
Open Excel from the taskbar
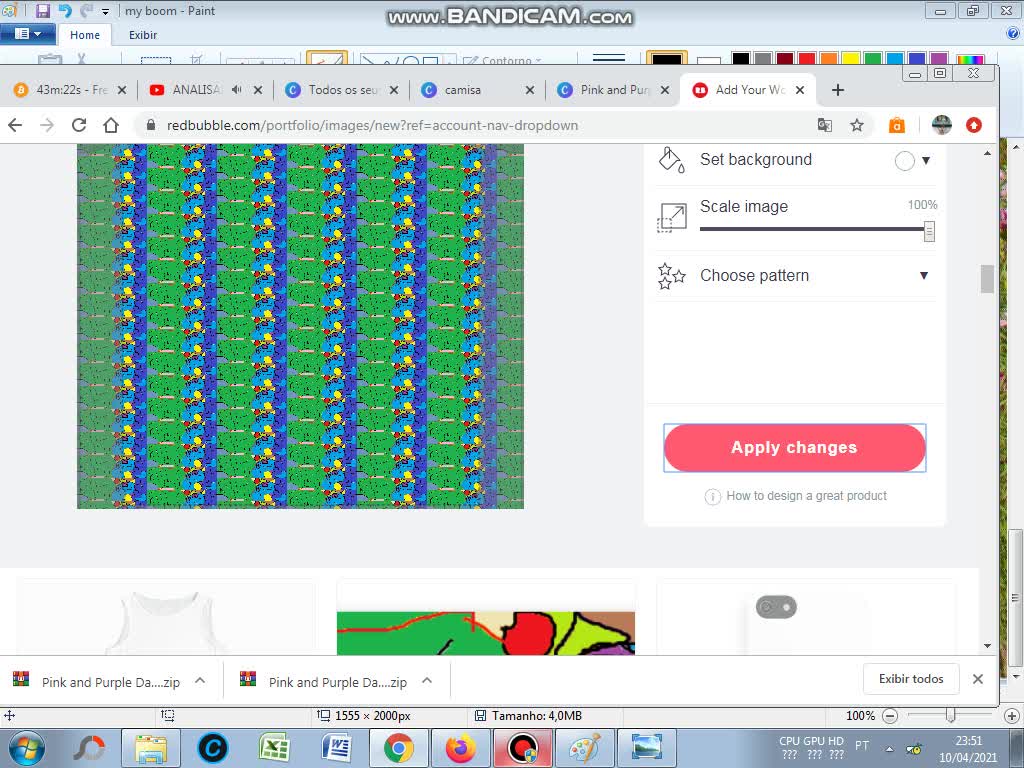(x=274, y=748)
